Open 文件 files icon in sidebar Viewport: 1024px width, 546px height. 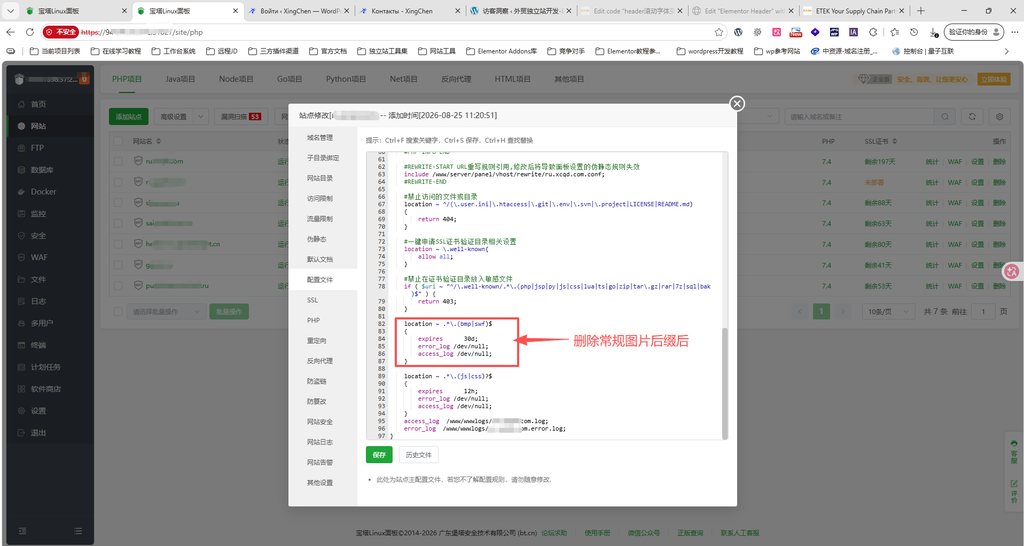(22, 279)
